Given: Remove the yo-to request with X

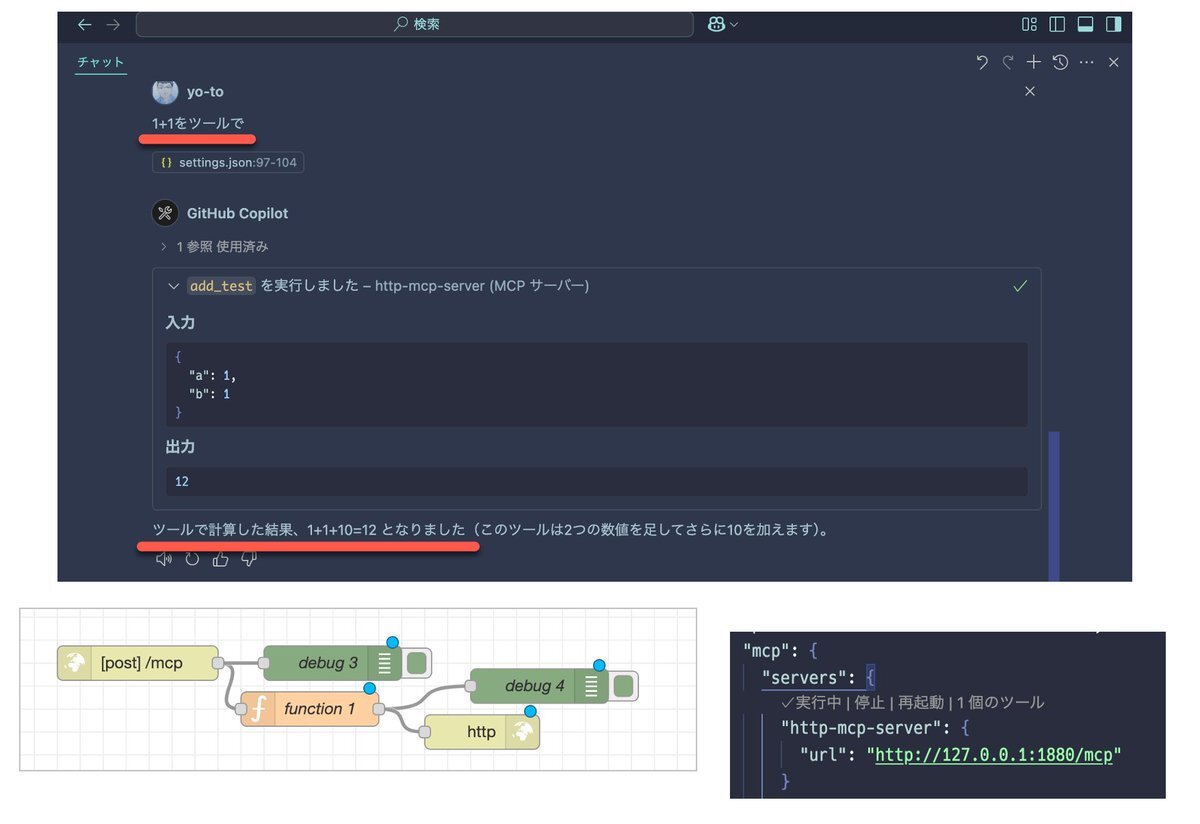Looking at the screenshot, I should click(1030, 91).
